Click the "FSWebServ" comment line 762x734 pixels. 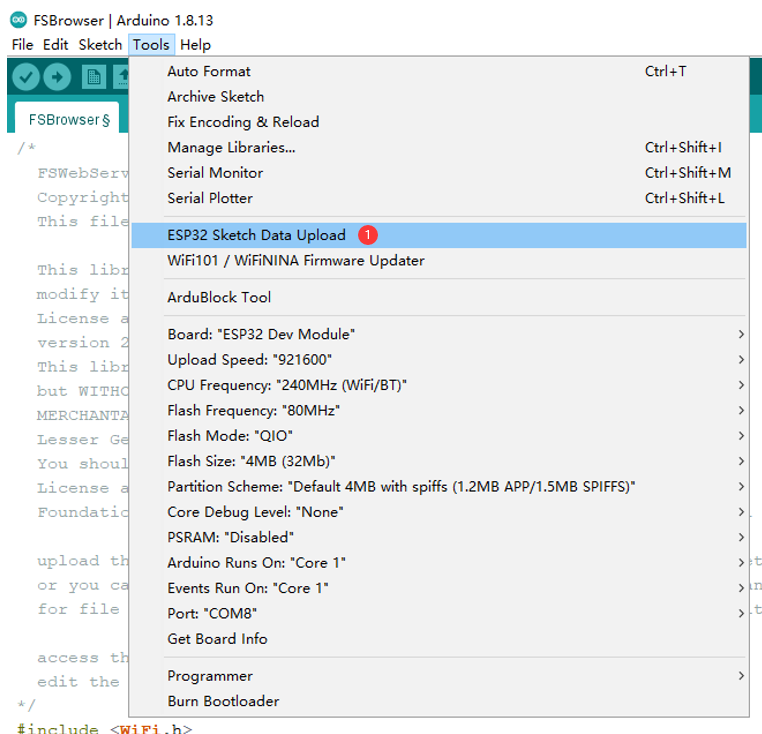click(83, 173)
